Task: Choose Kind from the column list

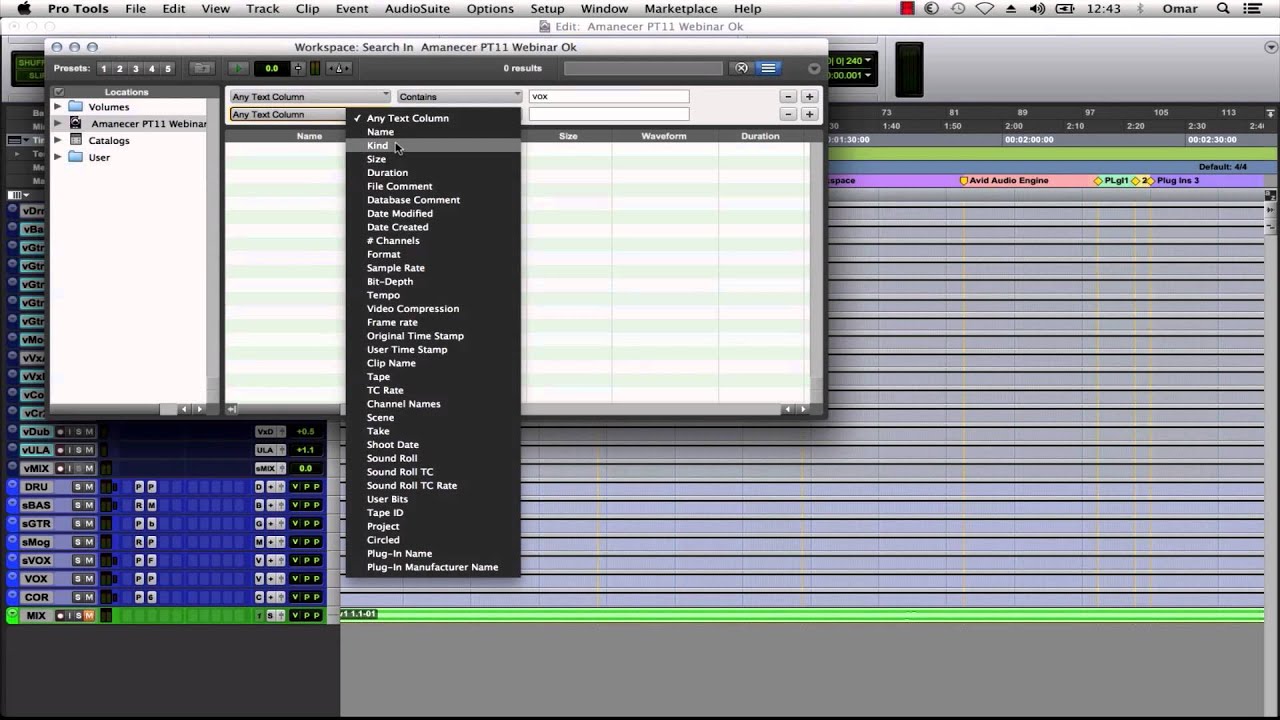Action: click(433, 145)
